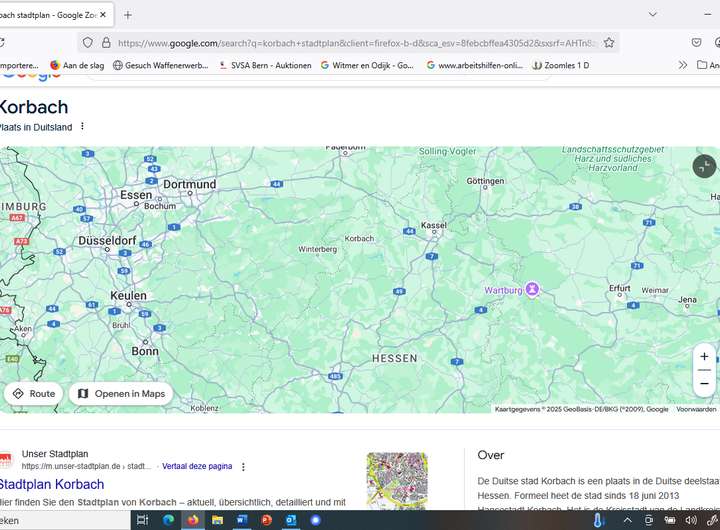Click Dortmund label on the map
Image resolution: width=720 pixels, height=530 pixels.
[190, 184]
